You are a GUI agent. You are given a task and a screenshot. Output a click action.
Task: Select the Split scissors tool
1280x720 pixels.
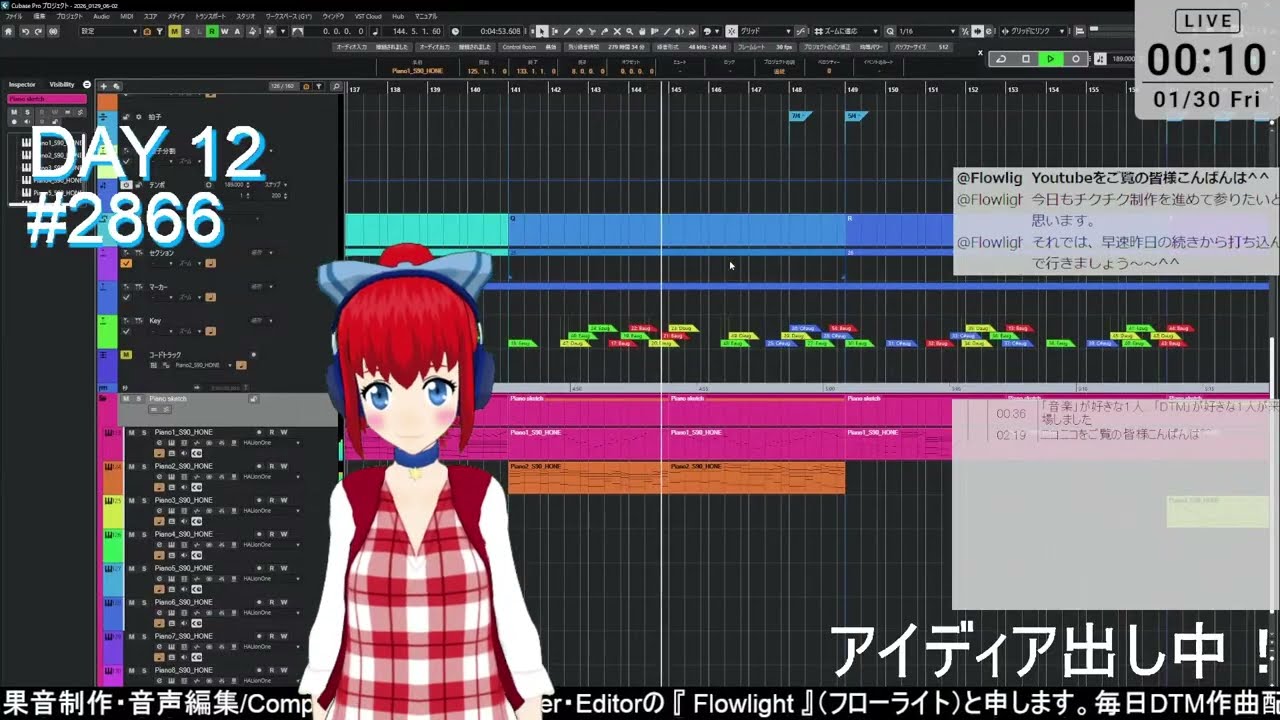click(x=592, y=31)
